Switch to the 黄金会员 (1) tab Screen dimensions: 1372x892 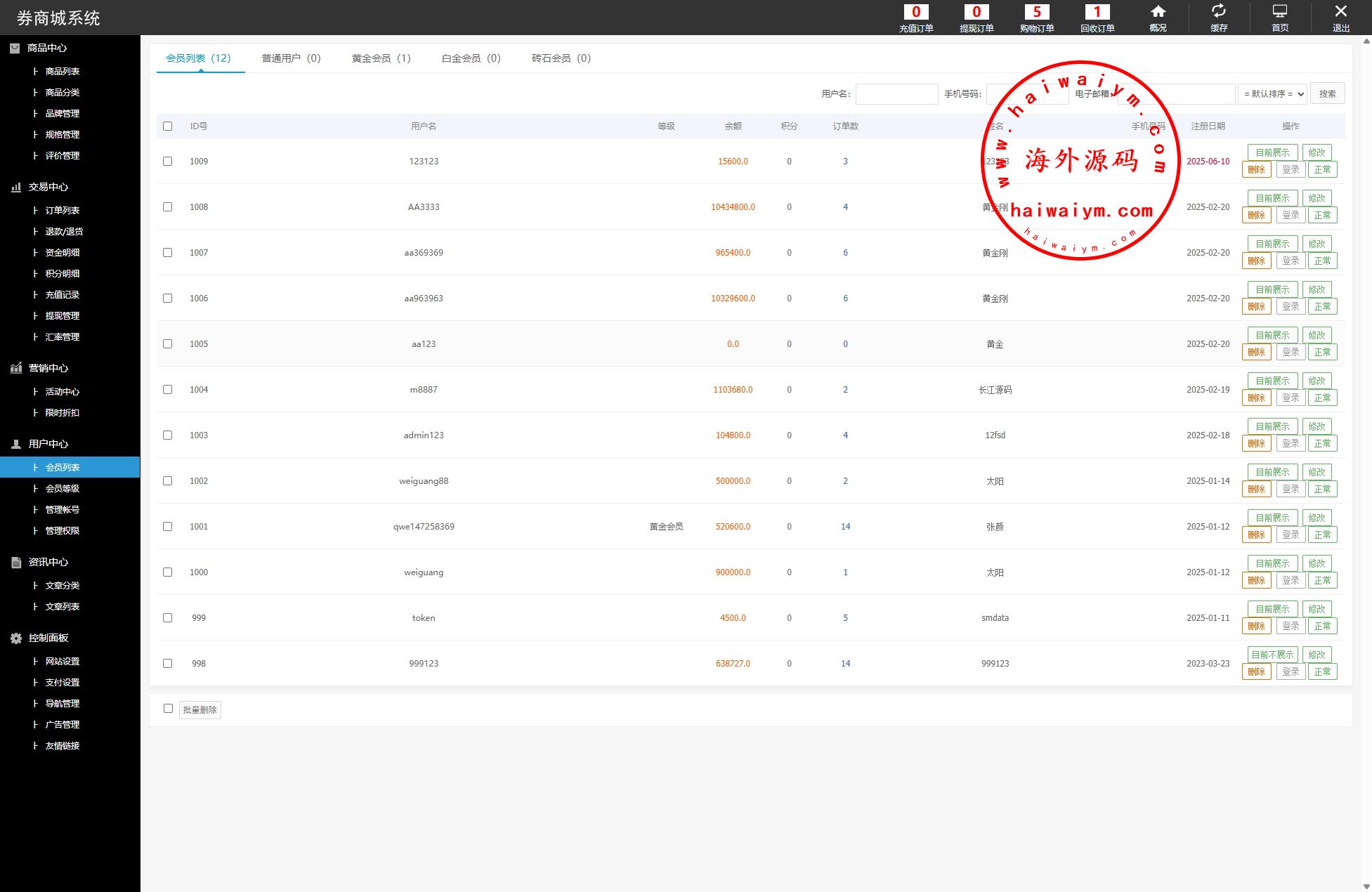tap(381, 58)
